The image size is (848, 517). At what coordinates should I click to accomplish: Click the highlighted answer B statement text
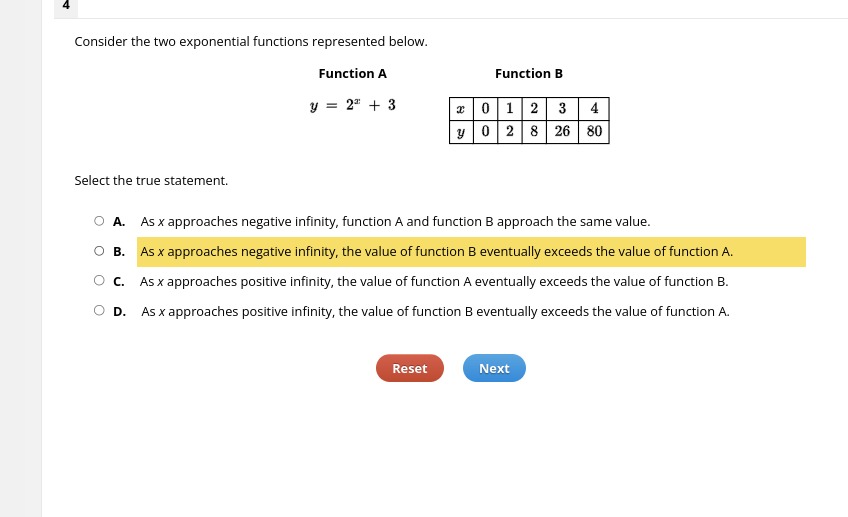pyautogui.click(x=436, y=251)
